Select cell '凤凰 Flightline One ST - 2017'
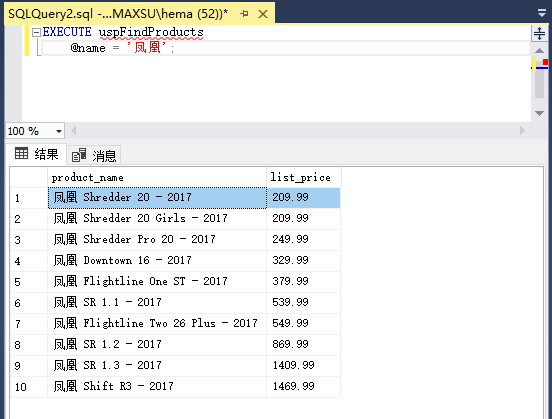This screenshot has height=419, width=552. (157, 282)
